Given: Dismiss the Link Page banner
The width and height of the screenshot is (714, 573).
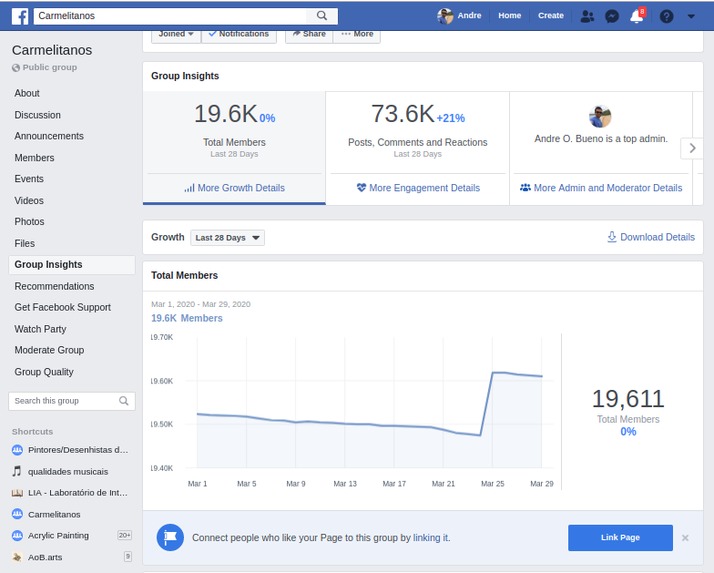Looking at the screenshot, I should pos(685,538).
